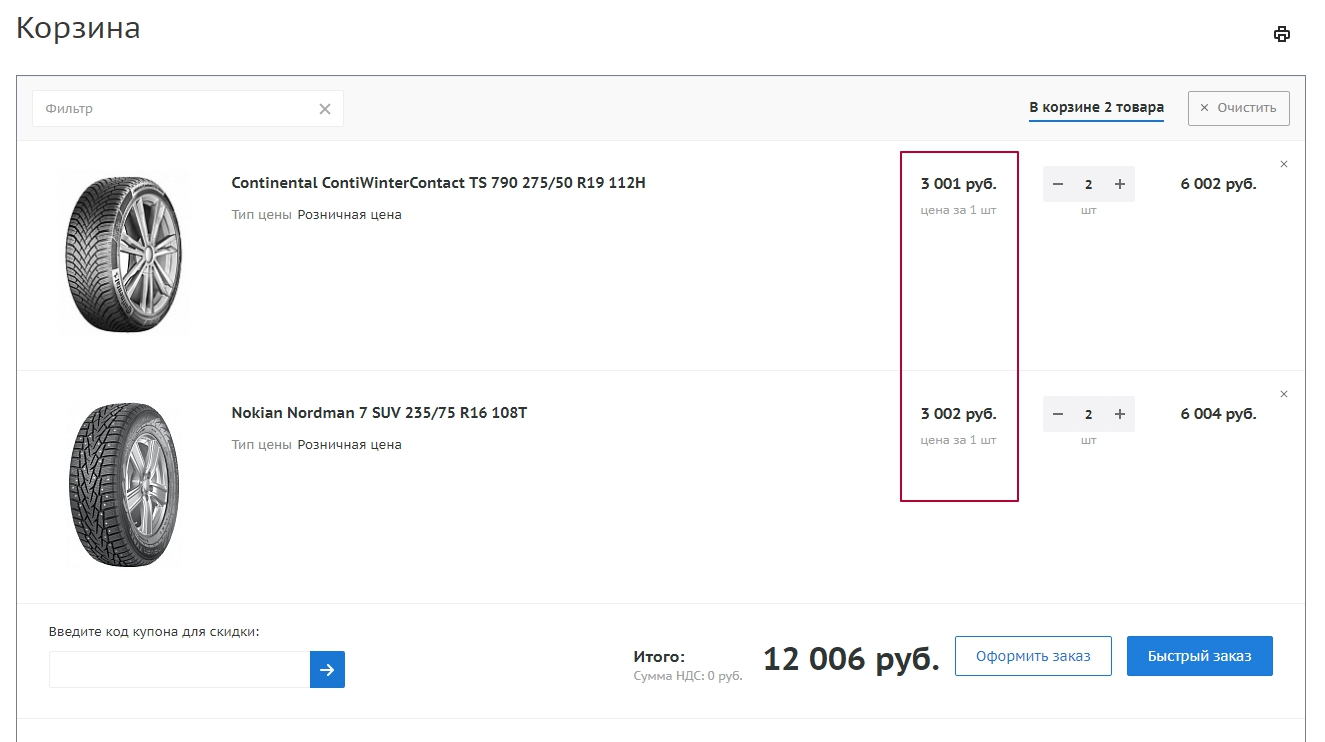The height and width of the screenshot is (742, 1325).
Task: Click 'Розничная цена' under Nokian tire
Action: tap(349, 445)
